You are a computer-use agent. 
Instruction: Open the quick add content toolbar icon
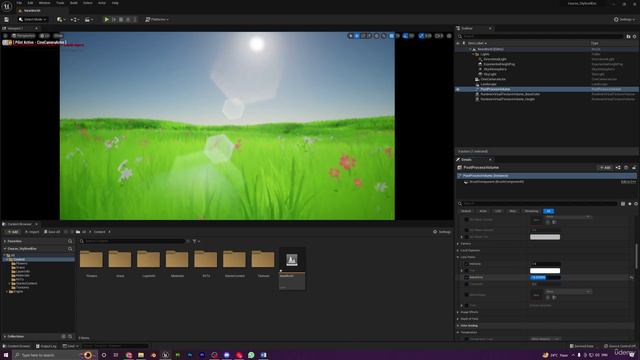tap(61, 20)
